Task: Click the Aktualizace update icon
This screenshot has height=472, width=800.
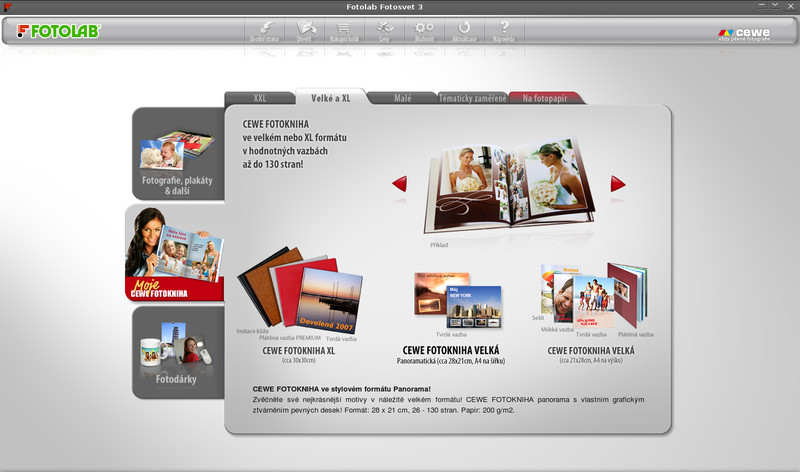Action: pyautogui.click(x=464, y=32)
